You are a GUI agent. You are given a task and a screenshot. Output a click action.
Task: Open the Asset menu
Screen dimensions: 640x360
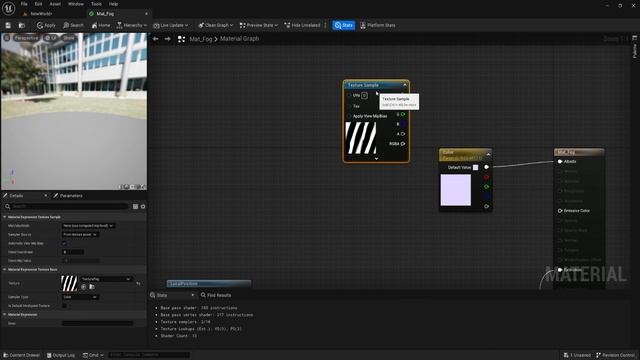click(55, 4)
